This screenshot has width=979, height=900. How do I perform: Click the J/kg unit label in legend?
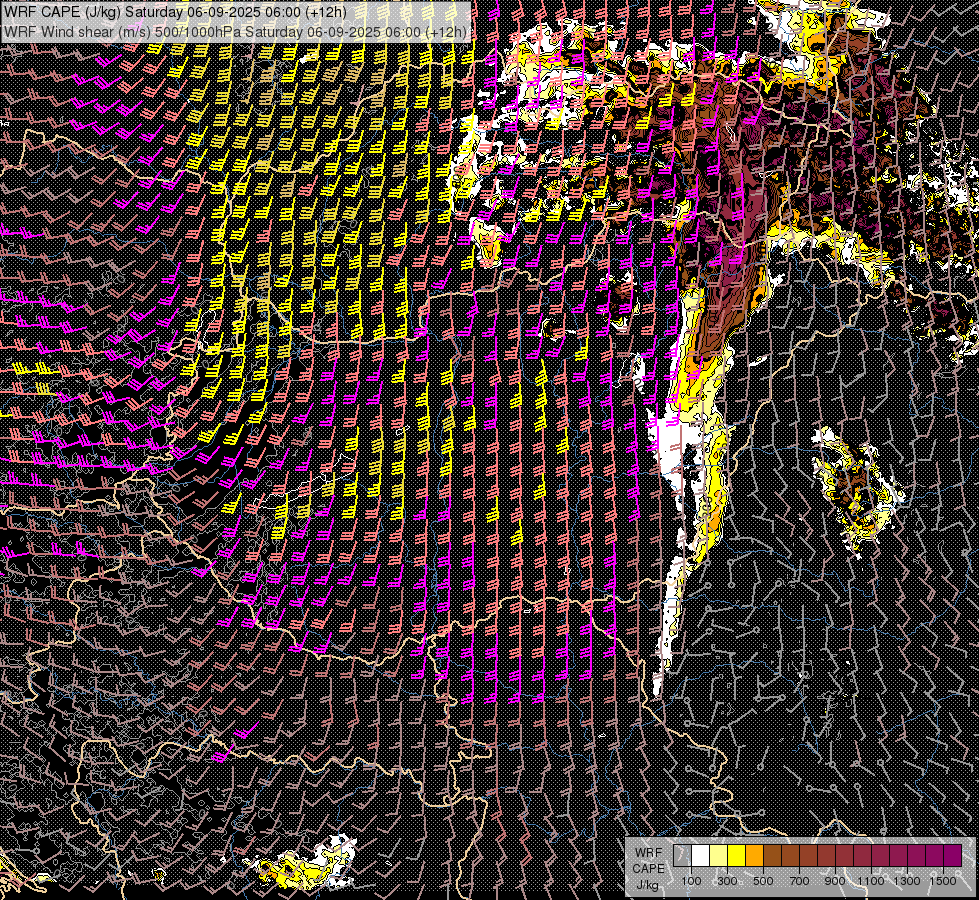(648, 885)
